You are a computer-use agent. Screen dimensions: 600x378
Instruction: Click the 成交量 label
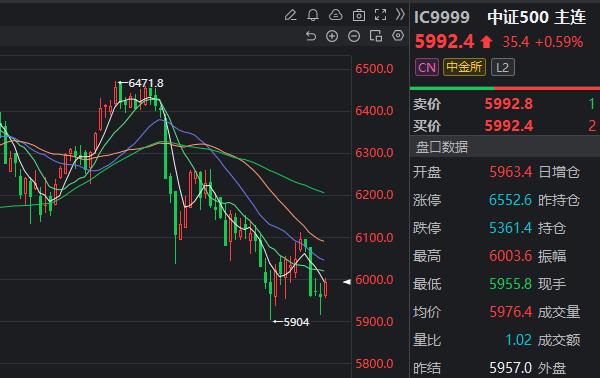[x=559, y=312]
